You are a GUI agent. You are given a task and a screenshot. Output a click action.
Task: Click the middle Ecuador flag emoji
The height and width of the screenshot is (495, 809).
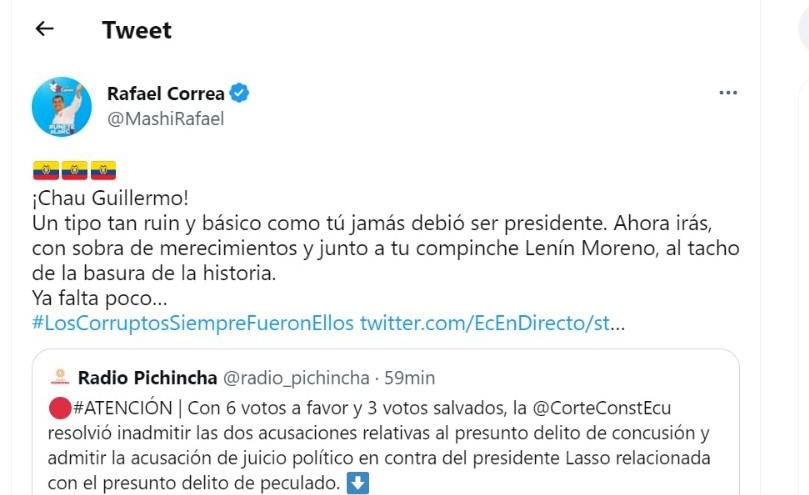[74, 170]
